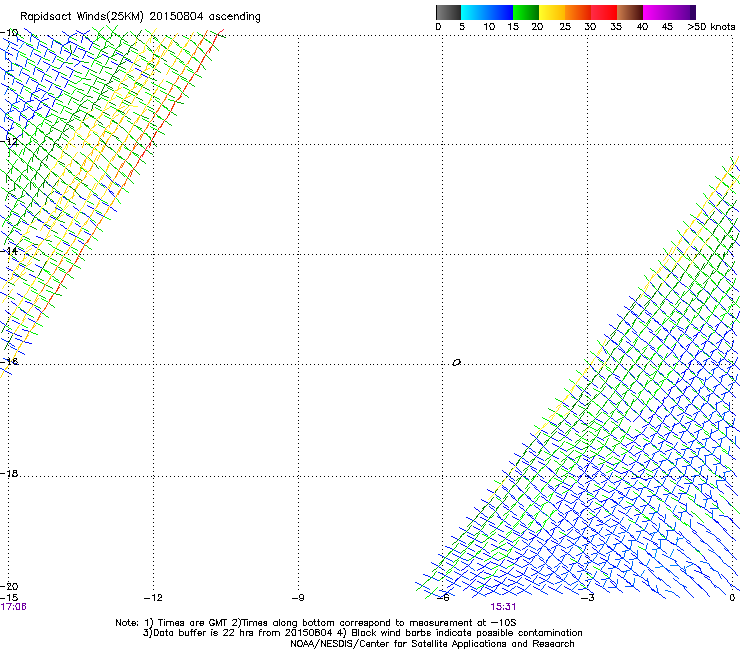Image resolution: width=740 pixels, height=650 pixels.
Task: Click the '25' label in color legend
Action: (x=565, y=27)
